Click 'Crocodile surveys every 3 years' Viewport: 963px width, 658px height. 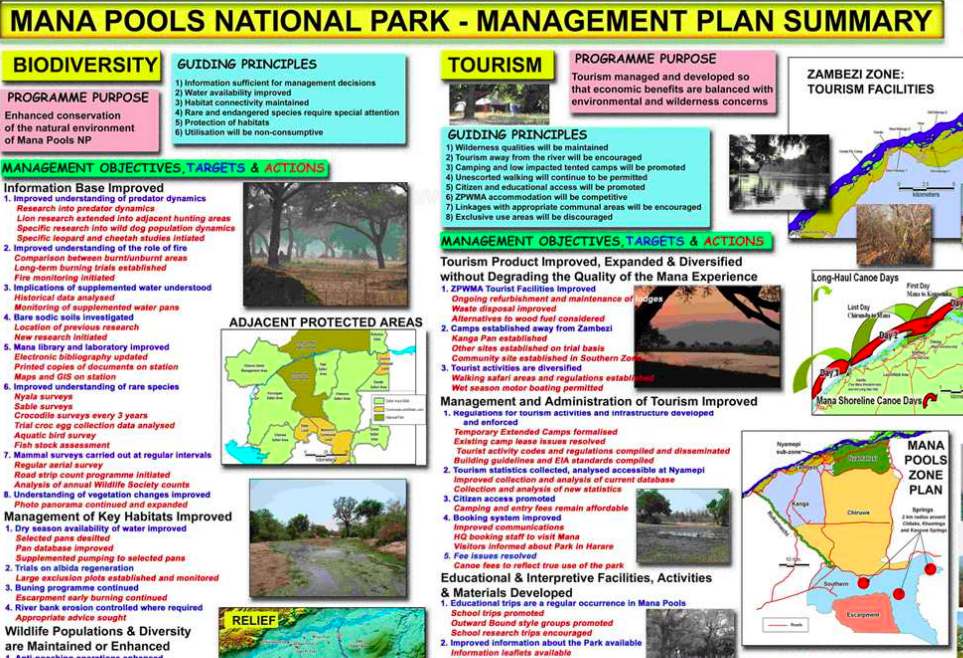coord(81,415)
